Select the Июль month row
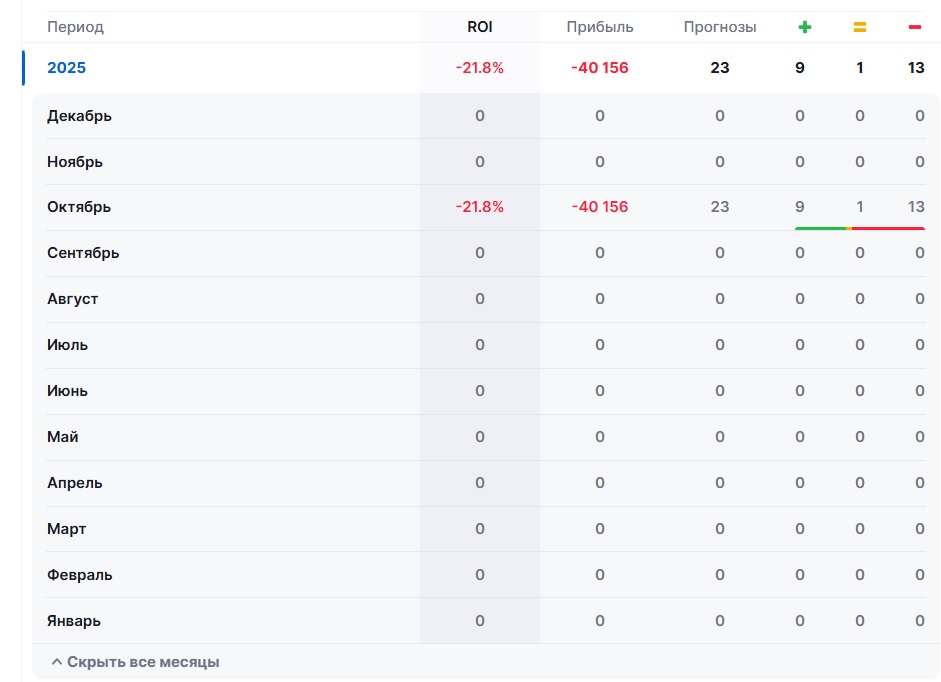The height and width of the screenshot is (682, 941). tap(67, 345)
